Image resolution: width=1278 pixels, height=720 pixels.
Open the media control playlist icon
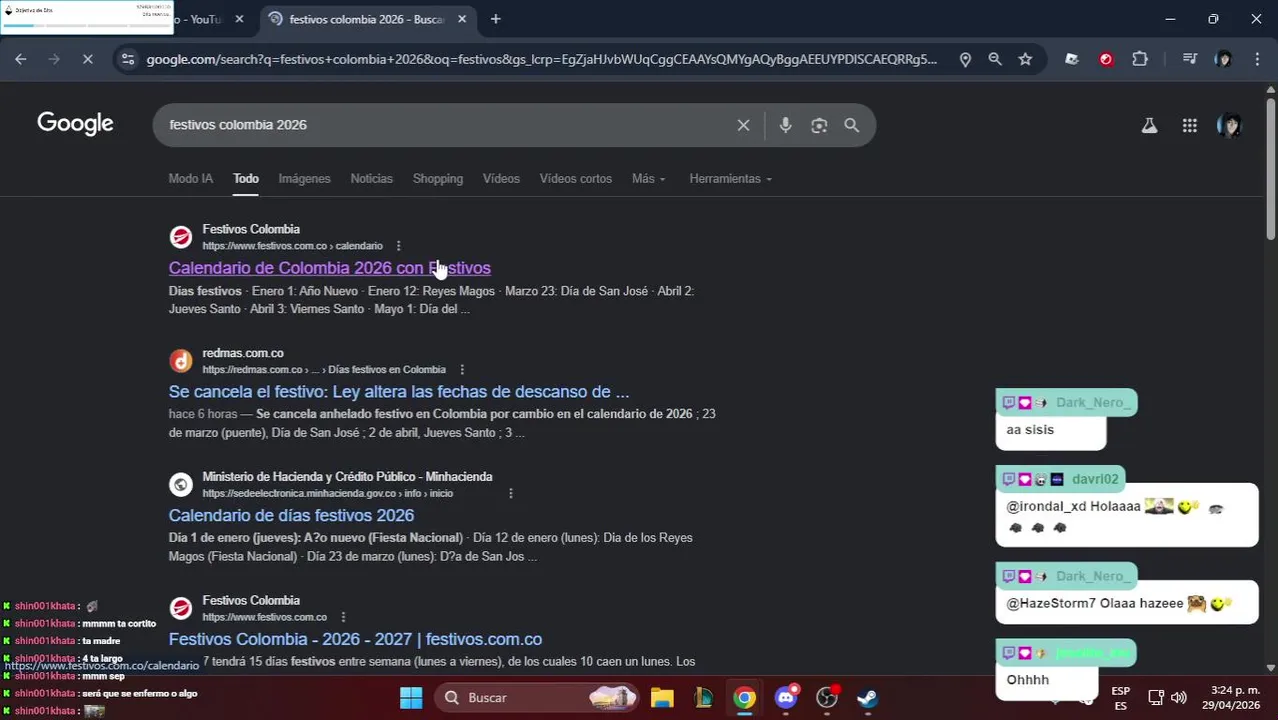tap(1189, 59)
